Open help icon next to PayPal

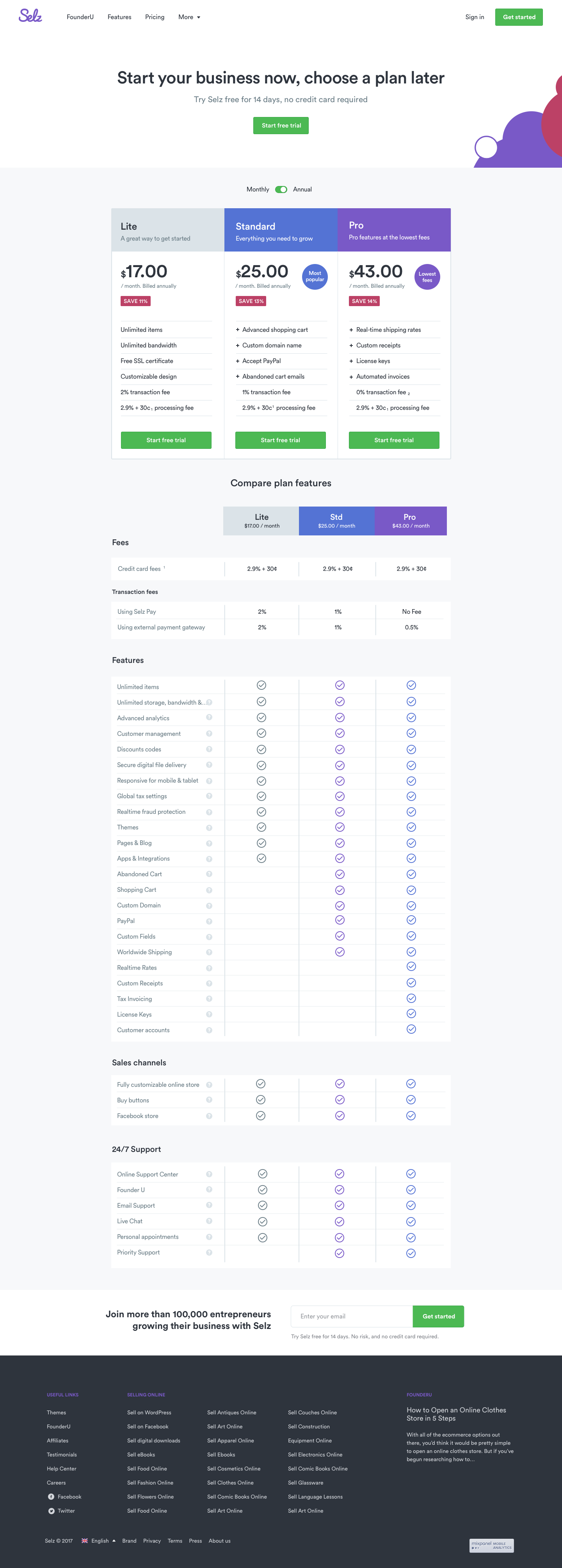(209, 921)
